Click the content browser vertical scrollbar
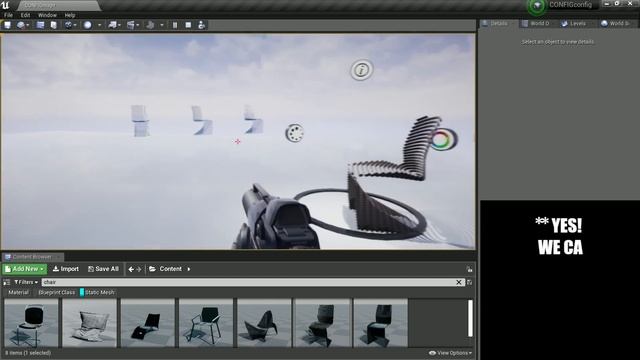The width and height of the screenshot is (640, 360). [470, 318]
